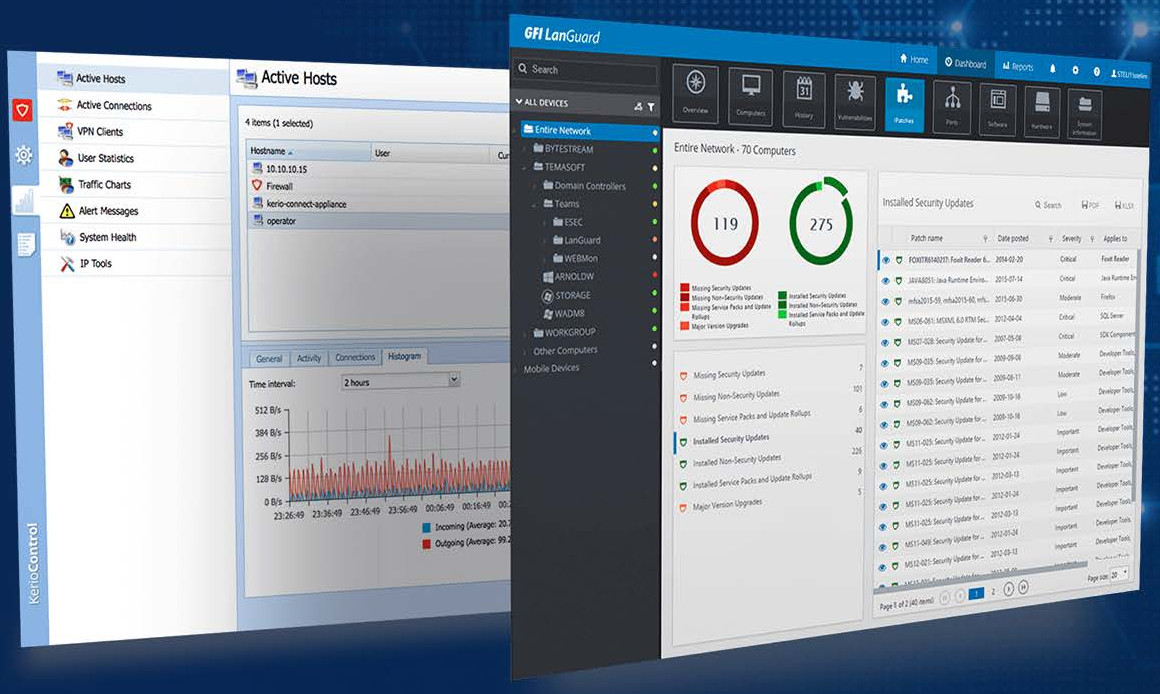The image size is (1160, 694).
Task: Switch to the General tab in Kerio
Action: coord(269,358)
